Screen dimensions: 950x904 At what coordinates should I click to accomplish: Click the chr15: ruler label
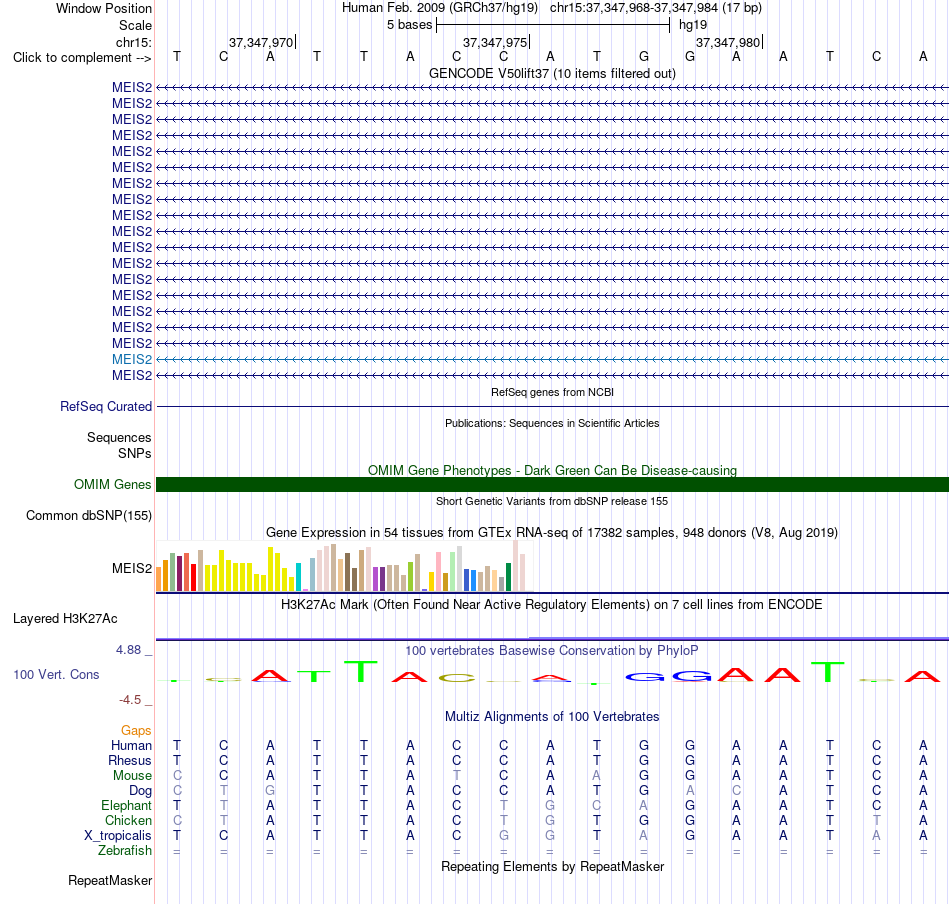[x=133, y=42]
